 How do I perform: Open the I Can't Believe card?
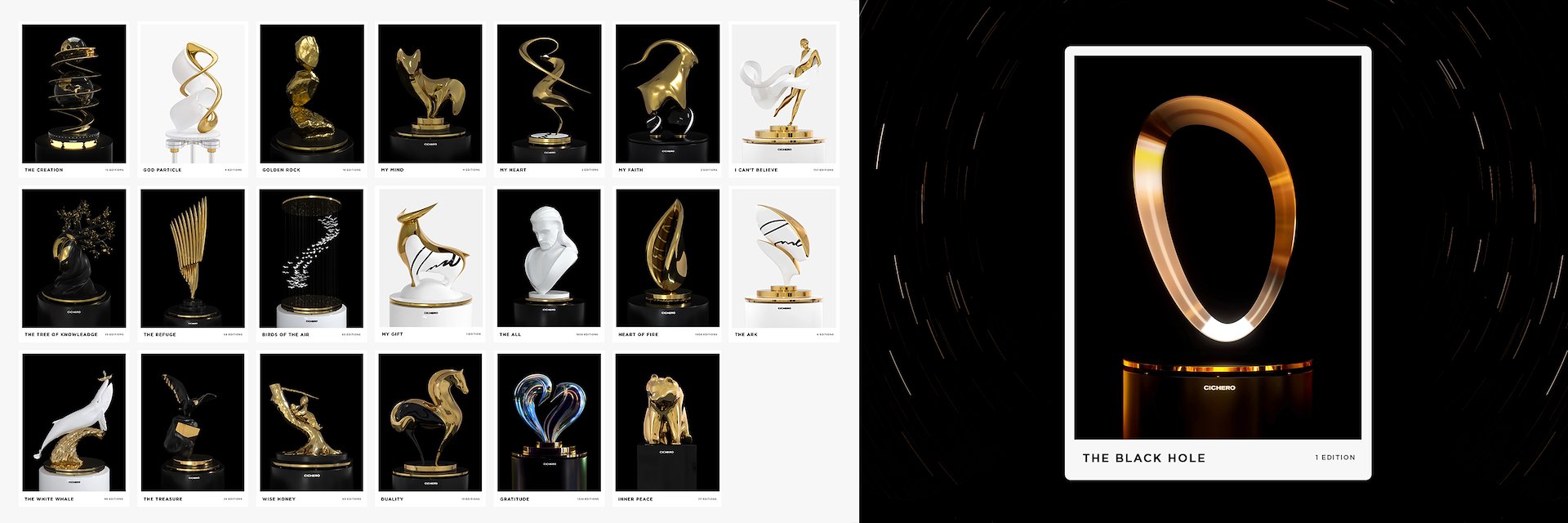(x=784, y=100)
